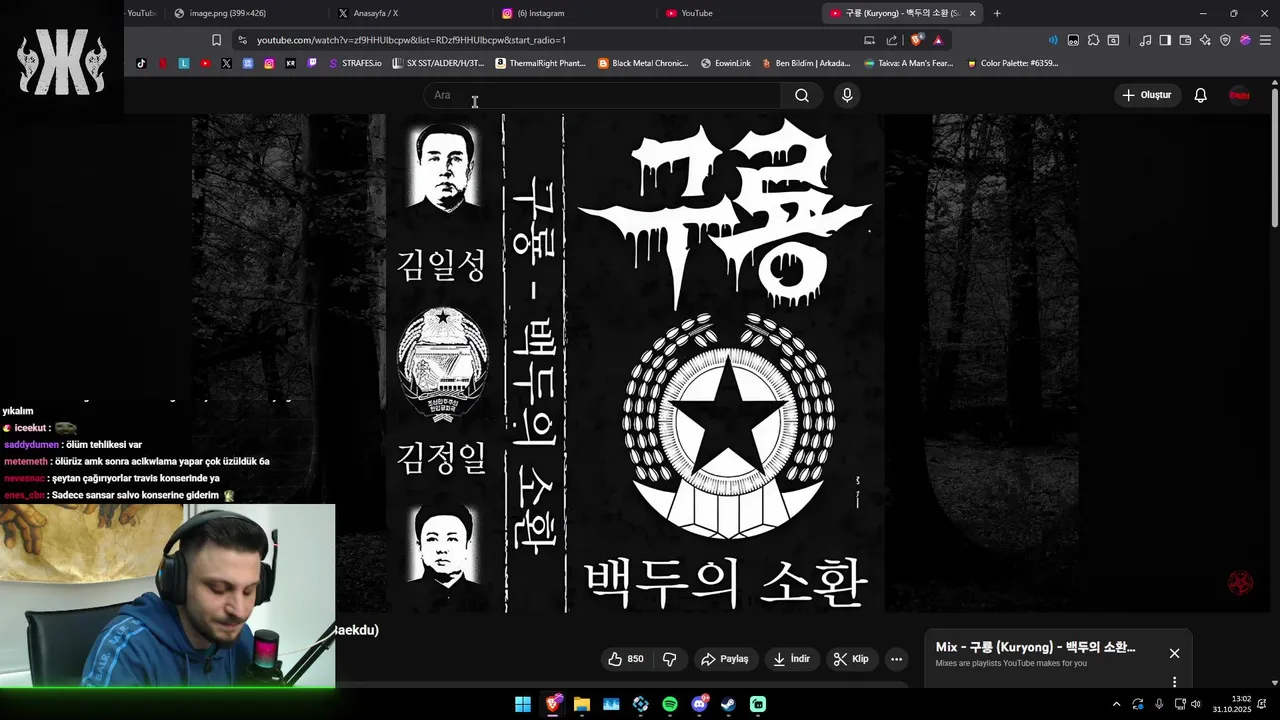Open the ThermalRight Phant... bookmark

tap(541, 63)
